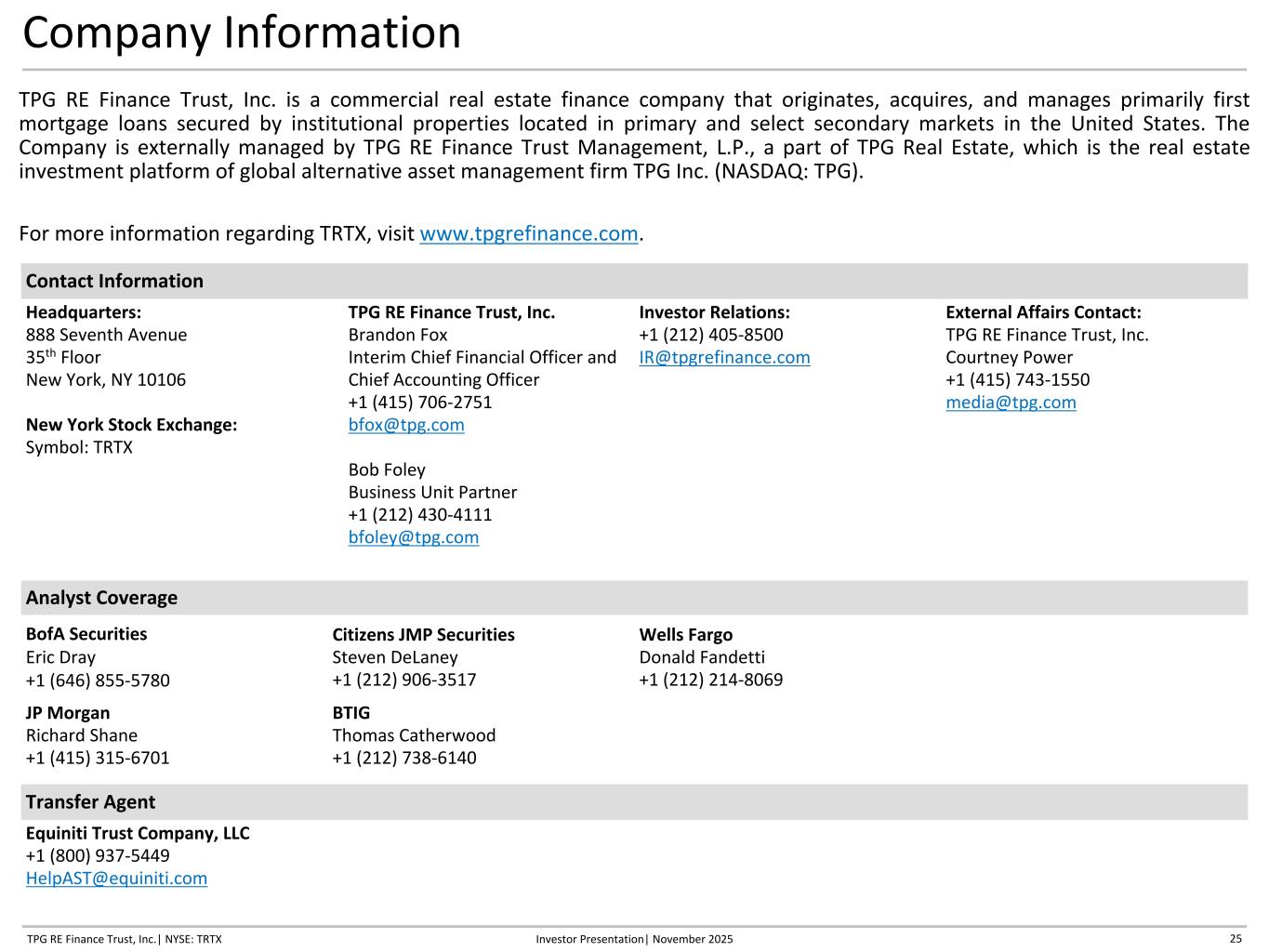Click phone number +1 (212) 738-6140
Image resolution: width=1269 pixels, height=952 pixels.
(404, 758)
